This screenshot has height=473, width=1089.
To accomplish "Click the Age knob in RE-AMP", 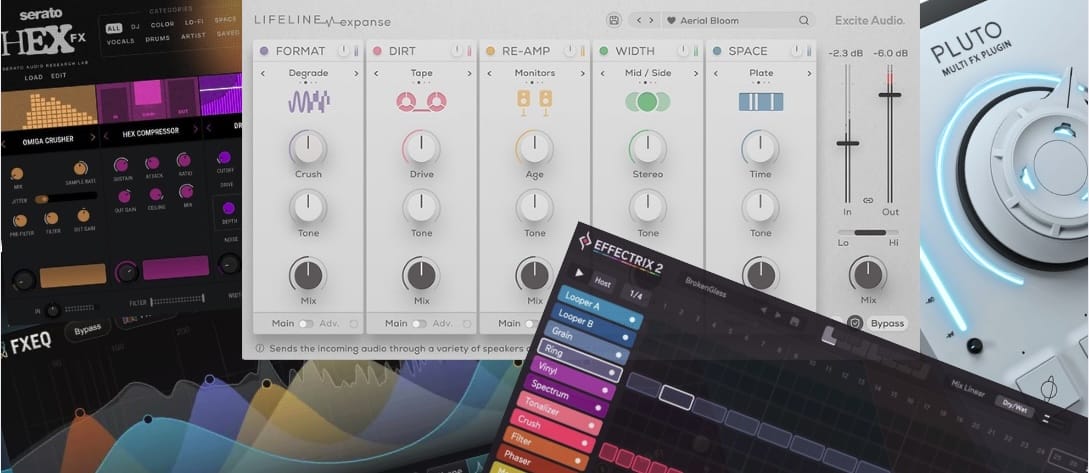I will [535, 147].
